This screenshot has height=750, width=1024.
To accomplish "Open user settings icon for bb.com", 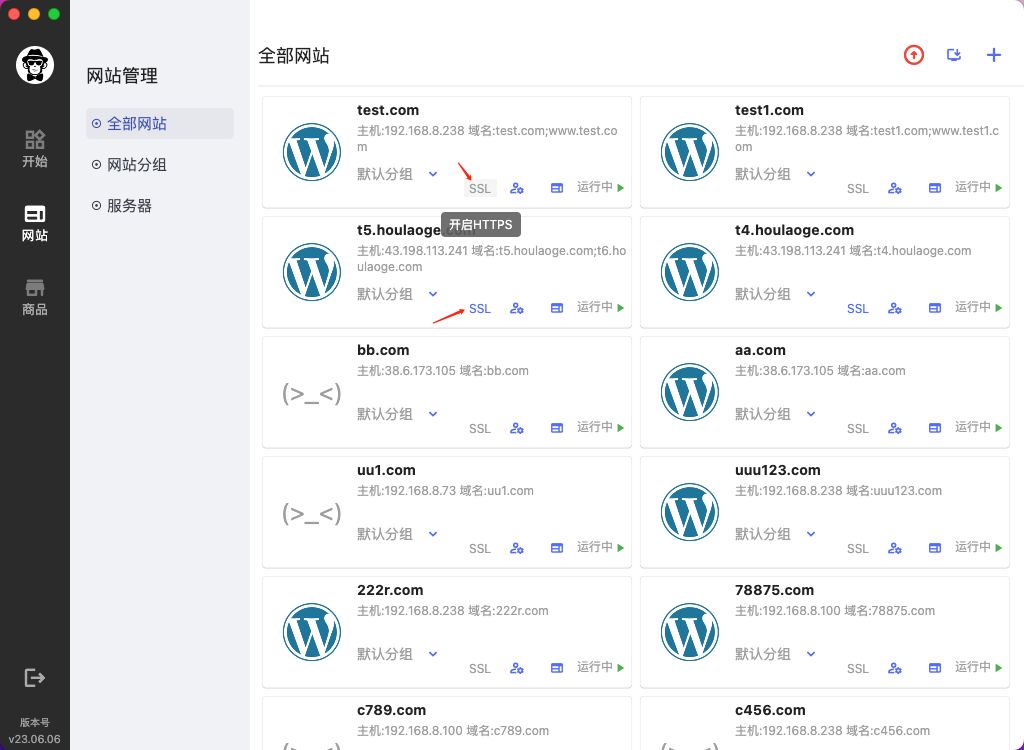I will (517, 429).
